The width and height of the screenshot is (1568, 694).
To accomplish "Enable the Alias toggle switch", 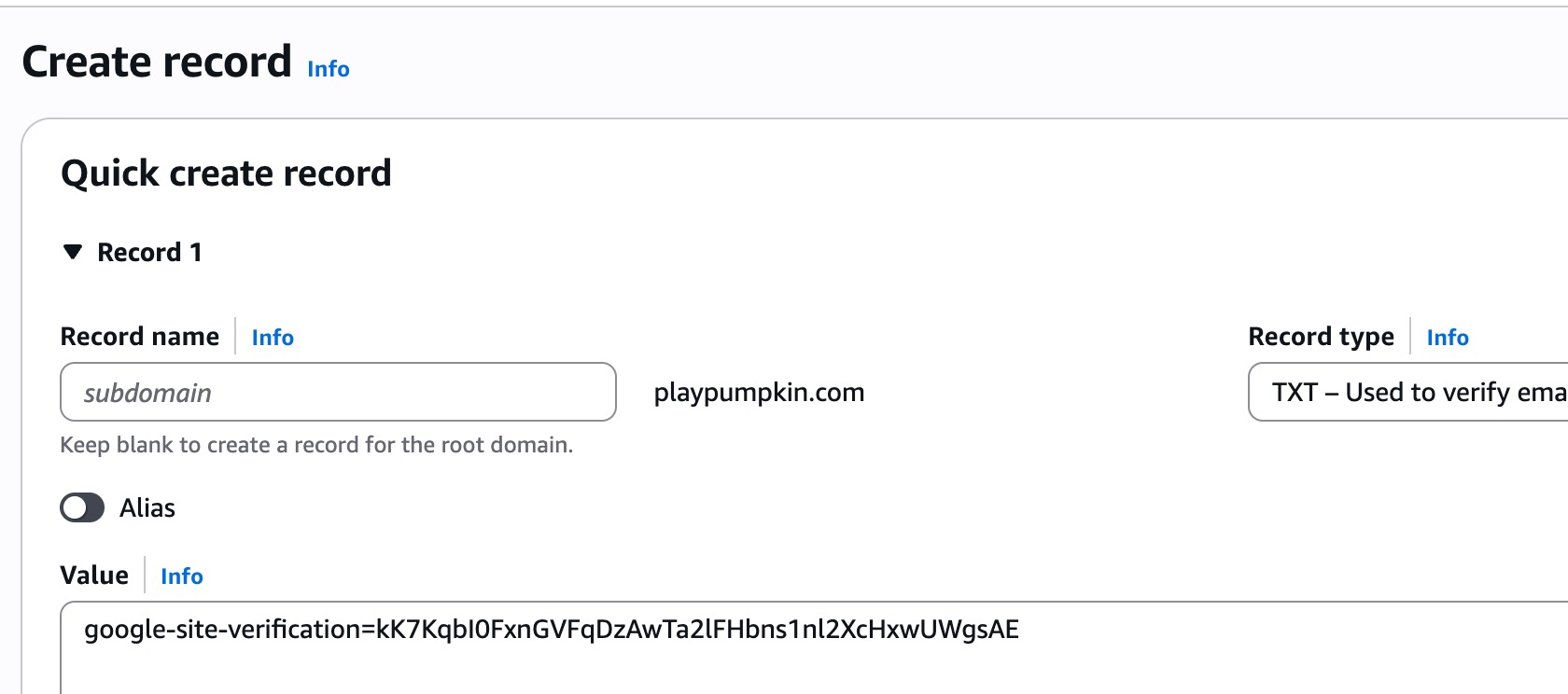I will [x=82, y=507].
